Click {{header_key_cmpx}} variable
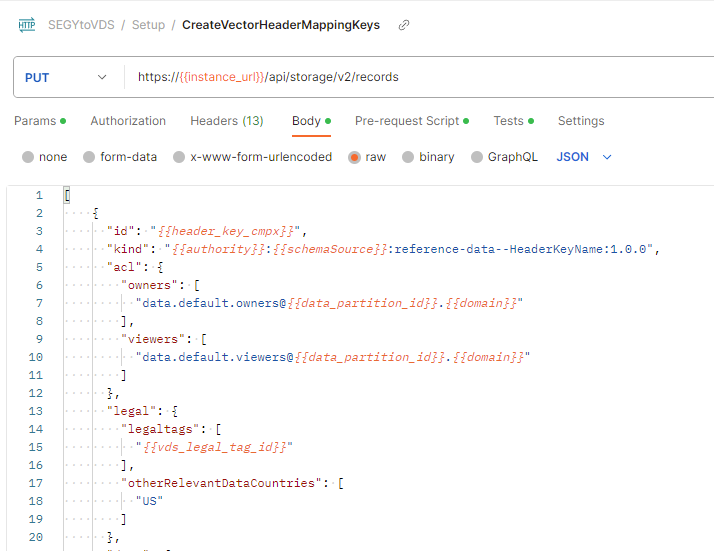Image resolution: width=714 pixels, height=551 pixels. [x=225, y=231]
